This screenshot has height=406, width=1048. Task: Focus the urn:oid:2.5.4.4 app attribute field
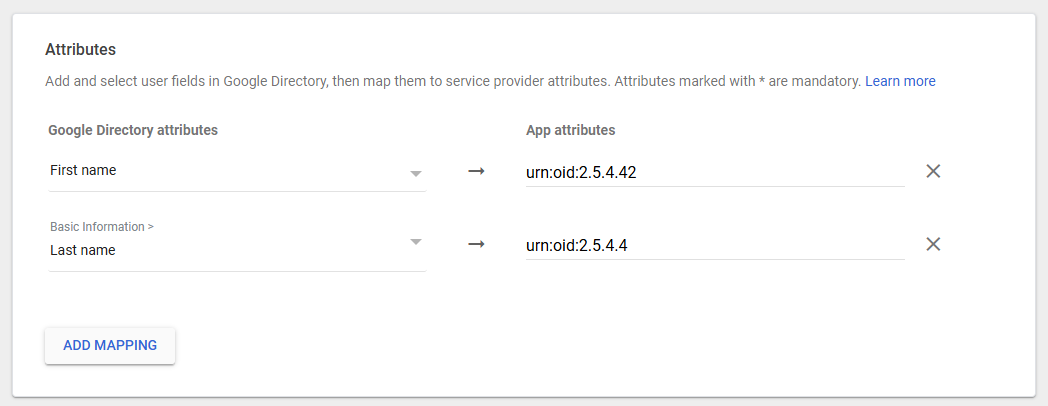click(714, 245)
